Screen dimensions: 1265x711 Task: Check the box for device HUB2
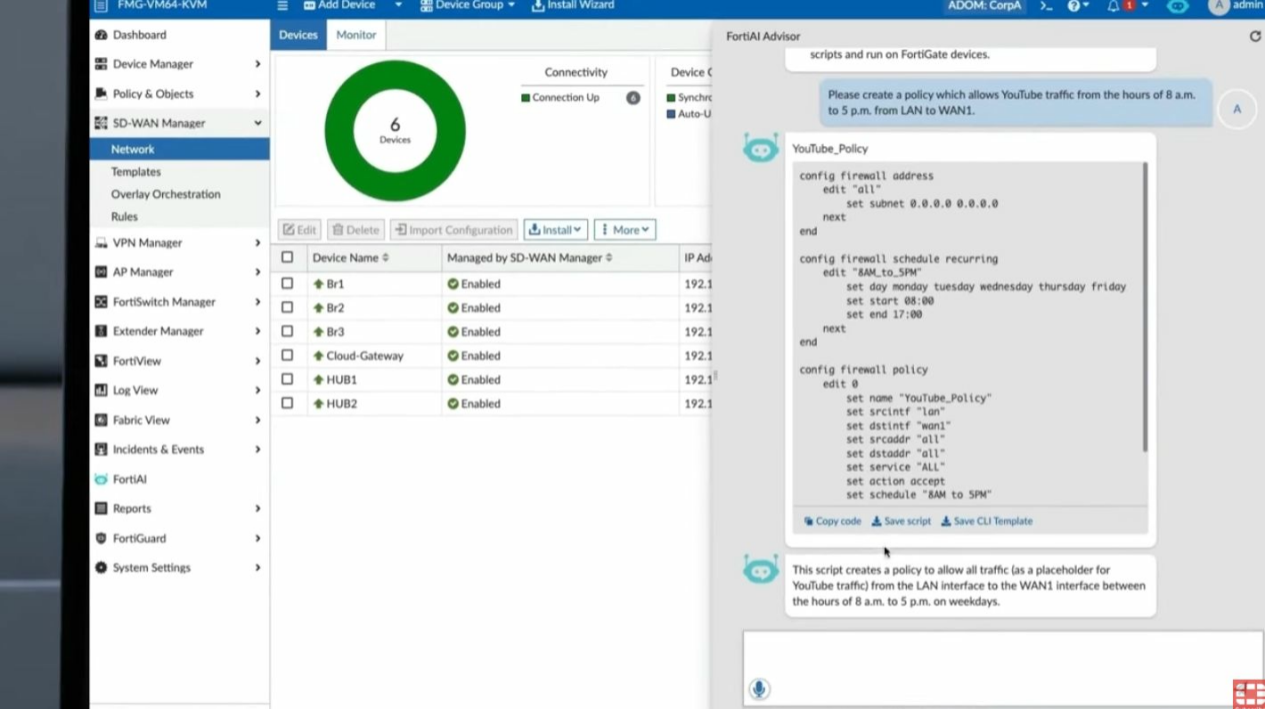point(287,404)
